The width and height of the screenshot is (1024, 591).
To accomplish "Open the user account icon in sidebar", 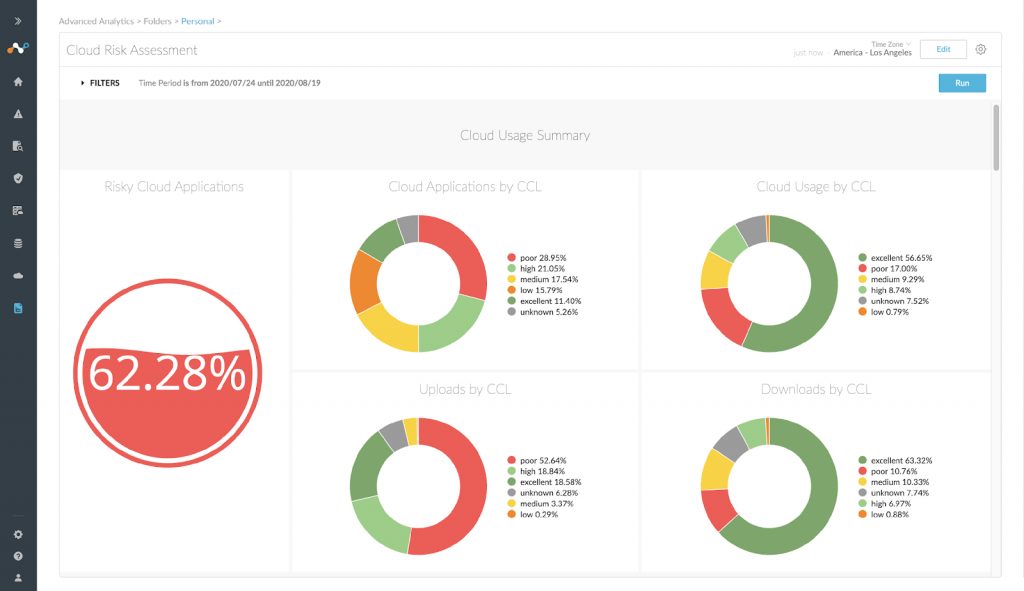I will [x=18, y=578].
